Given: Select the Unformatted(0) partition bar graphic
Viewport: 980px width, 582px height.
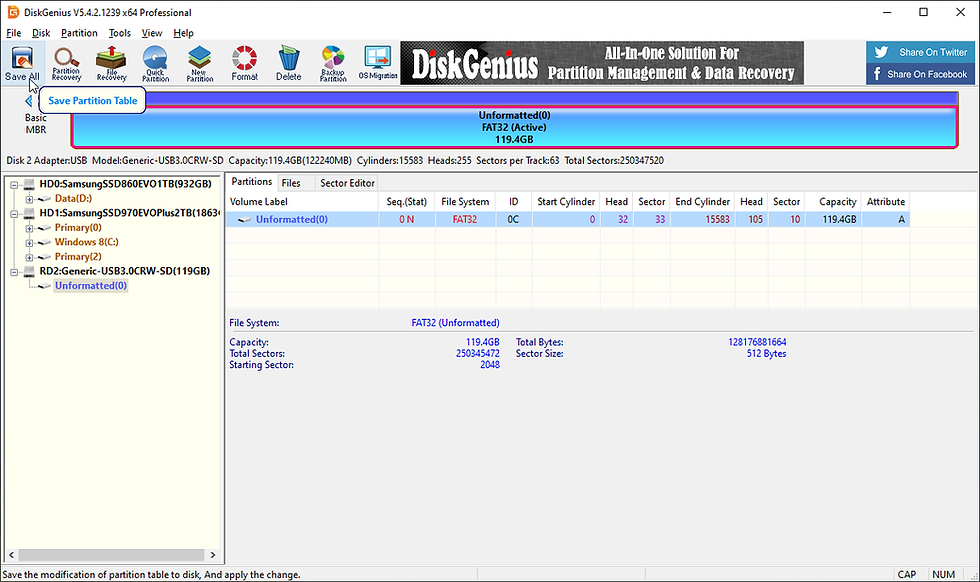Looking at the screenshot, I should (514, 128).
